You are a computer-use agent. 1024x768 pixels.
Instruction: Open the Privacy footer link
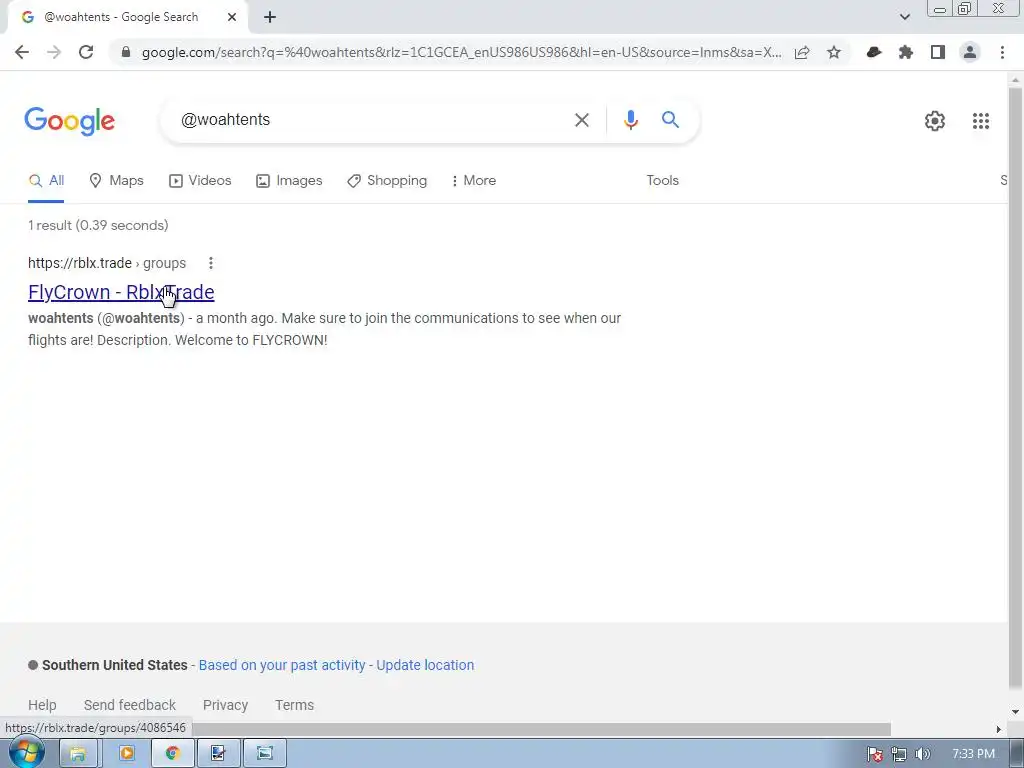(x=225, y=705)
